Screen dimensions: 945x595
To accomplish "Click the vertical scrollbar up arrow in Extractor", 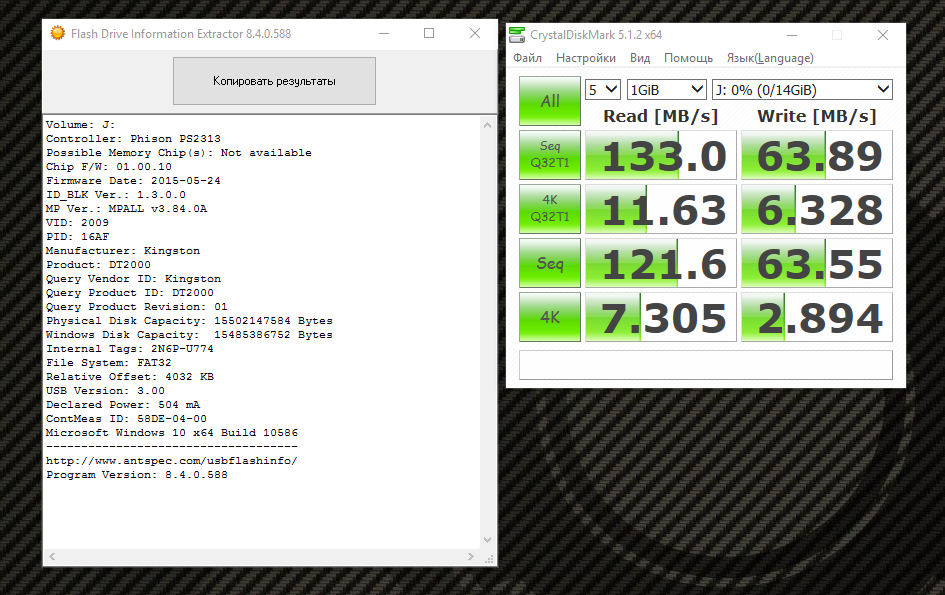I will click(488, 125).
